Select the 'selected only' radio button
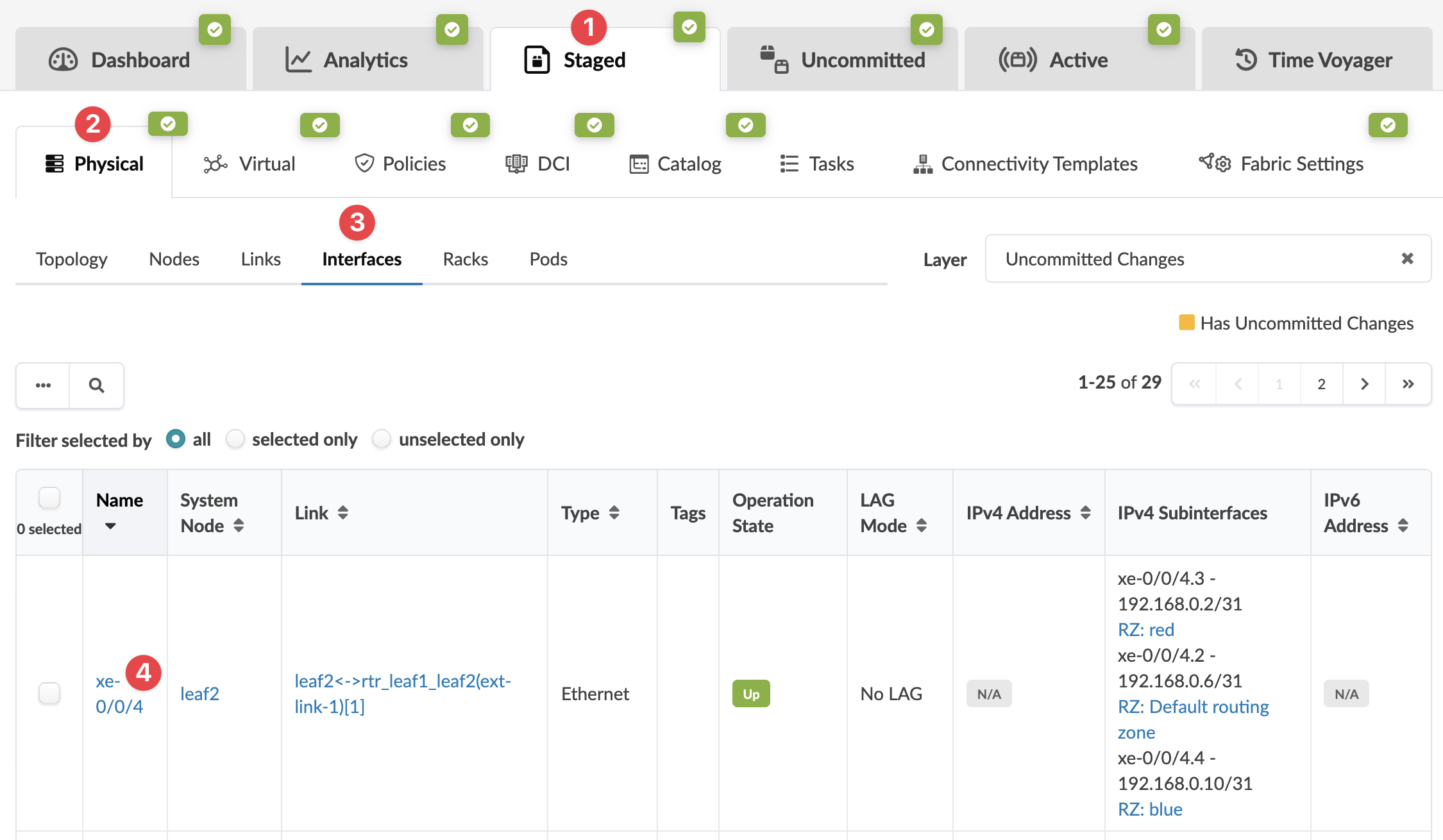The image size is (1443, 840). (x=235, y=439)
